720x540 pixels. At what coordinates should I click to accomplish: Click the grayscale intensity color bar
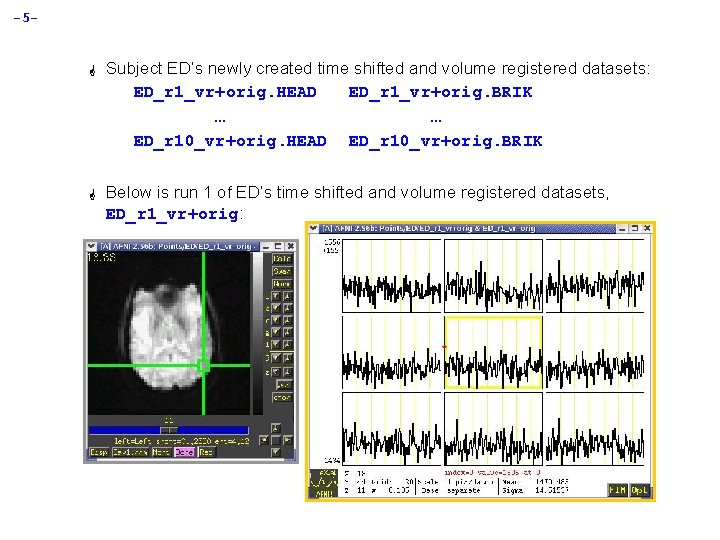258,334
